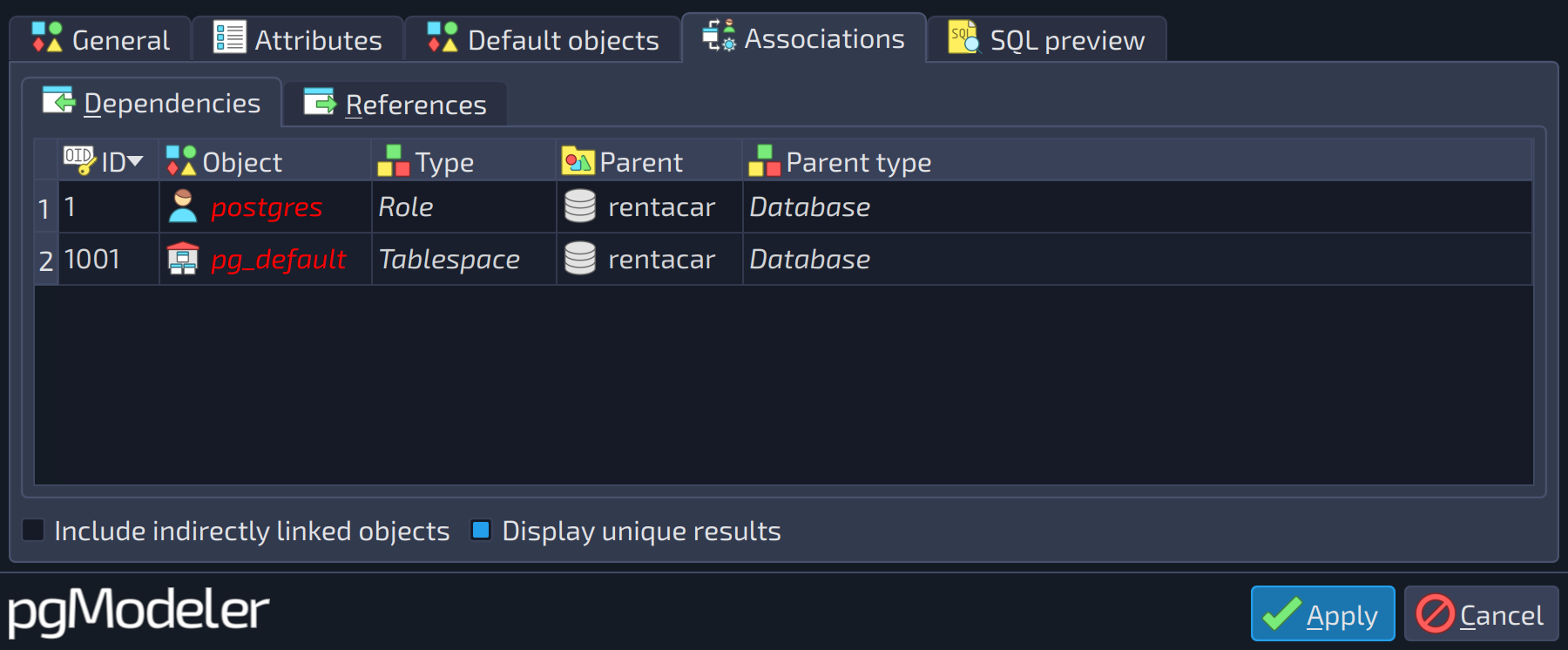Click the SQL preview tab icon

[x=965, y=37]
